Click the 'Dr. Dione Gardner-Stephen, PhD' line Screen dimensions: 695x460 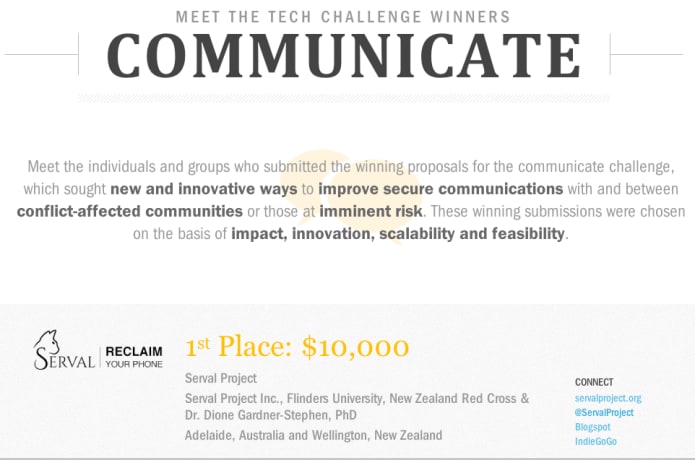[270, 415]
